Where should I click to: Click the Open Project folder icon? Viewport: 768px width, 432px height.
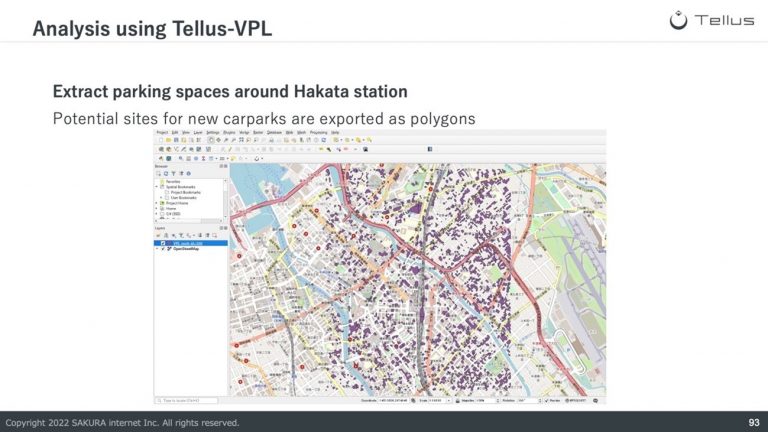pyautogui.click(x=168, y=140)
